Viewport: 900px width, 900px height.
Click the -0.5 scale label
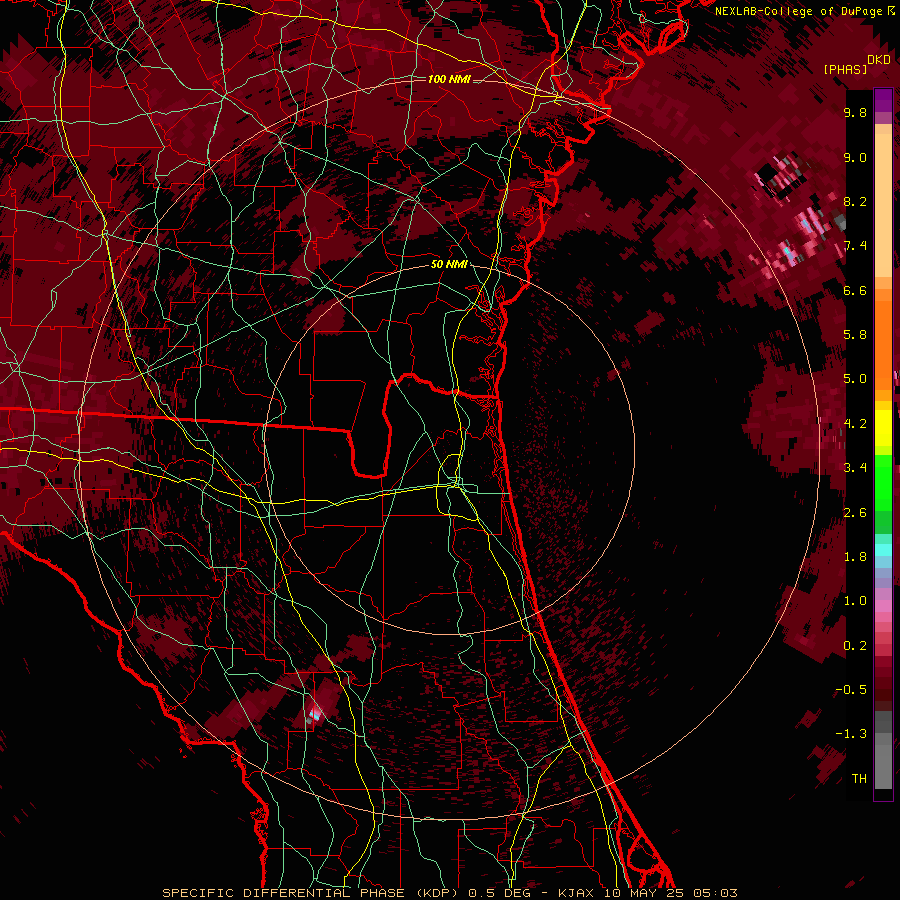(x=851, y=690)
